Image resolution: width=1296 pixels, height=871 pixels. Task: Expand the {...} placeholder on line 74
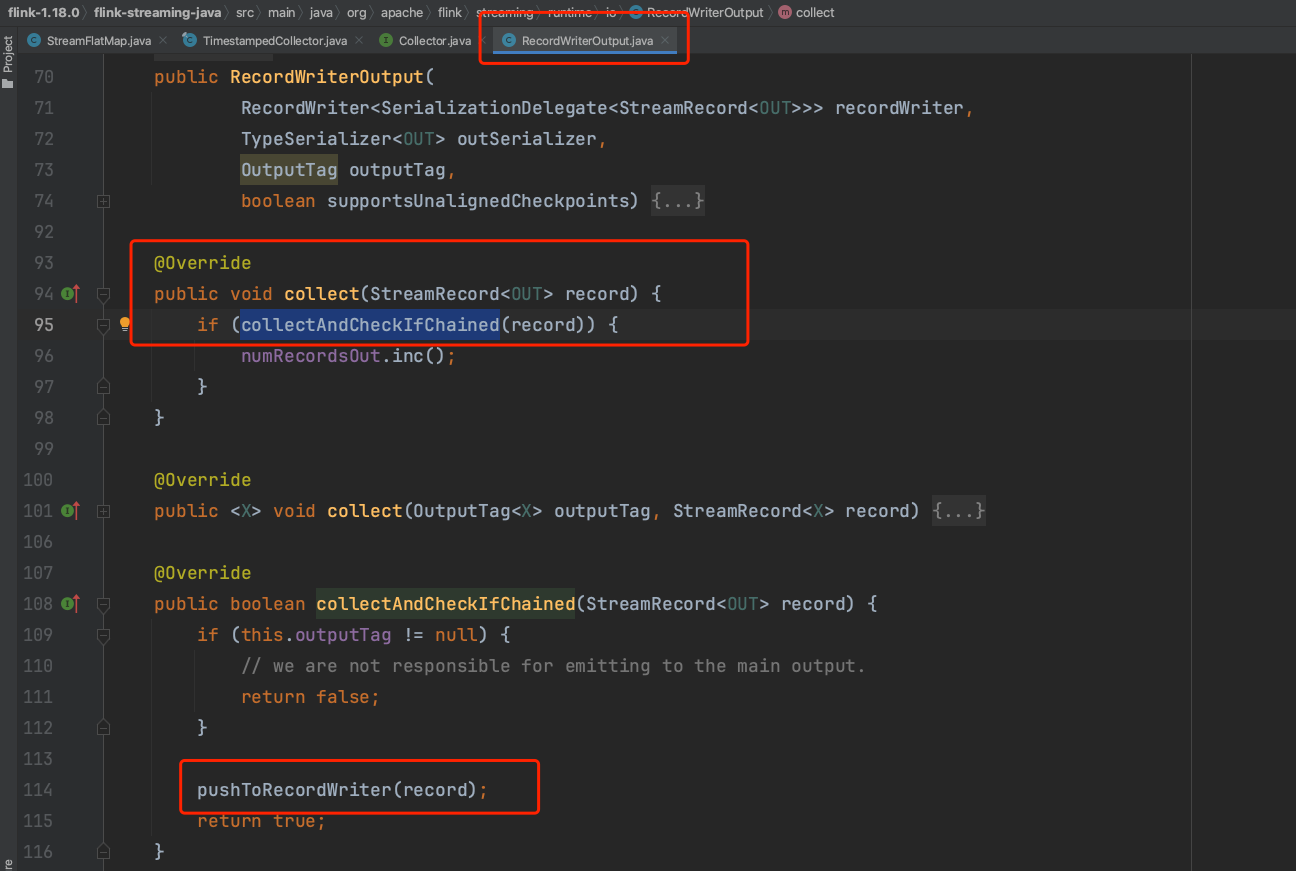[x=678, y=201]
